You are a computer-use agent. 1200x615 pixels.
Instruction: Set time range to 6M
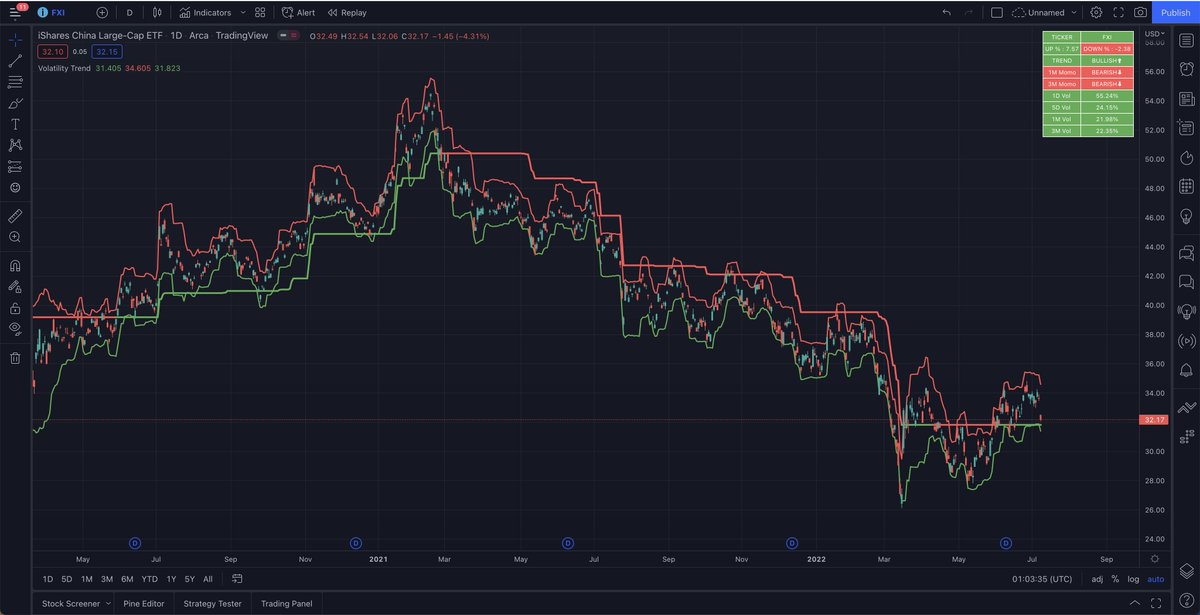pos(127,579)
